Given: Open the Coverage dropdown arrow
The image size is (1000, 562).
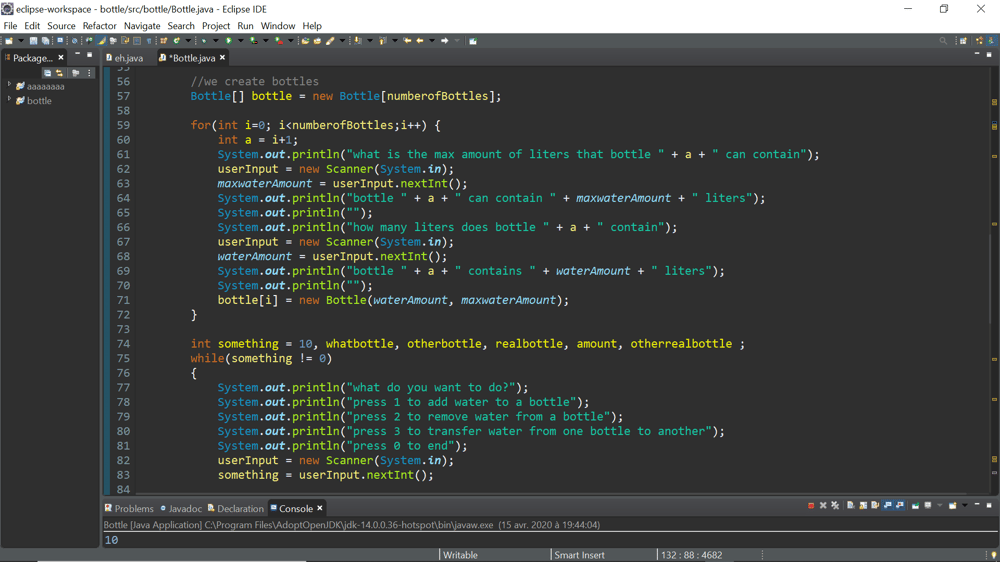Looking at the screenshot, I should (265, 41).
